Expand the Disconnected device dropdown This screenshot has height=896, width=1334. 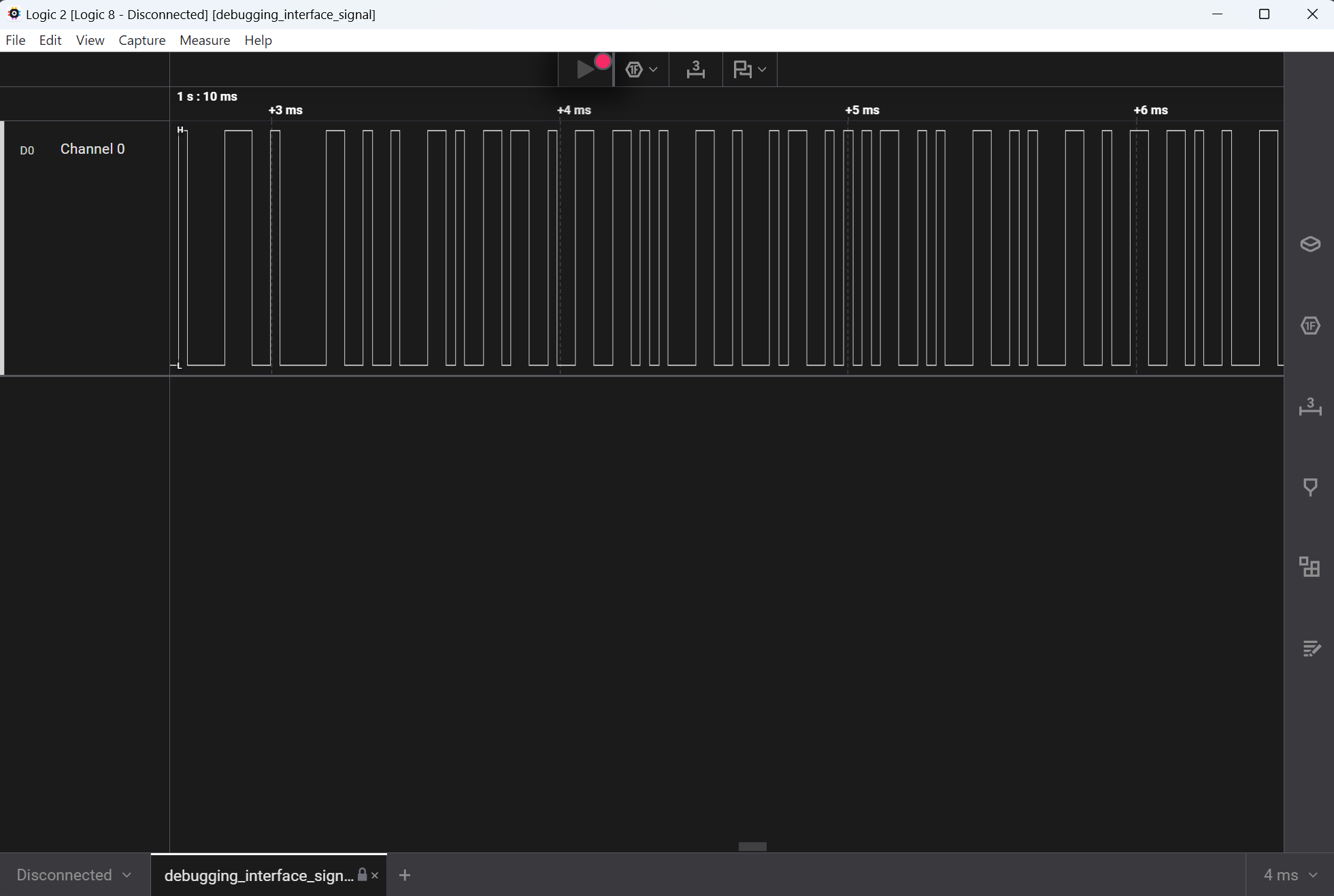(73, 875)
